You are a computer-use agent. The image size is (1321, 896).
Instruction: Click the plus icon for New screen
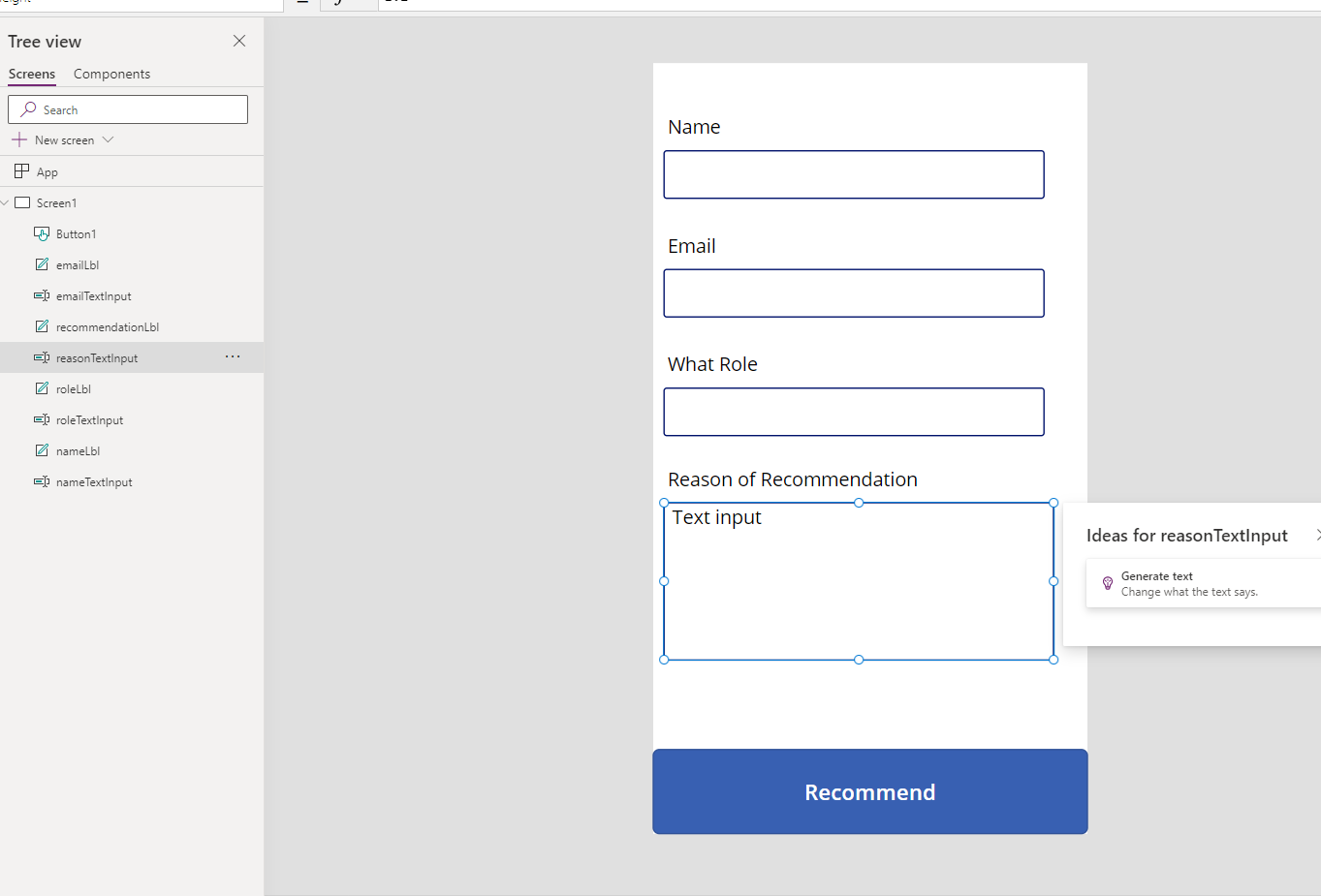[19, 139]
